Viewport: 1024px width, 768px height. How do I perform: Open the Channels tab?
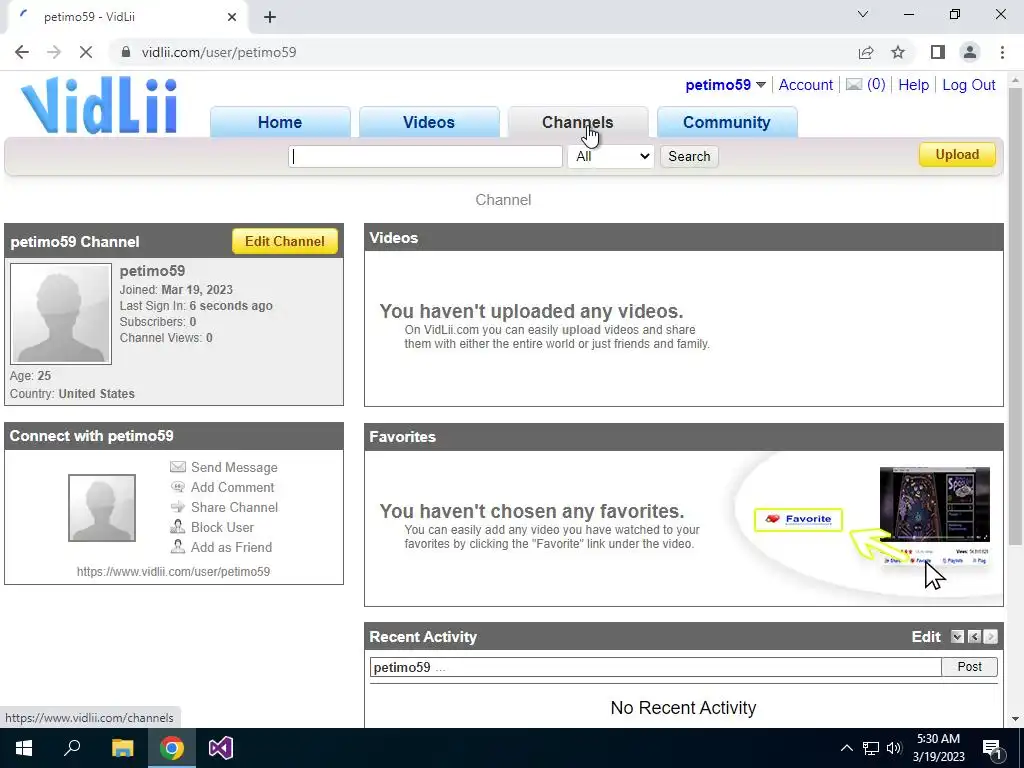tap(578, 122)
